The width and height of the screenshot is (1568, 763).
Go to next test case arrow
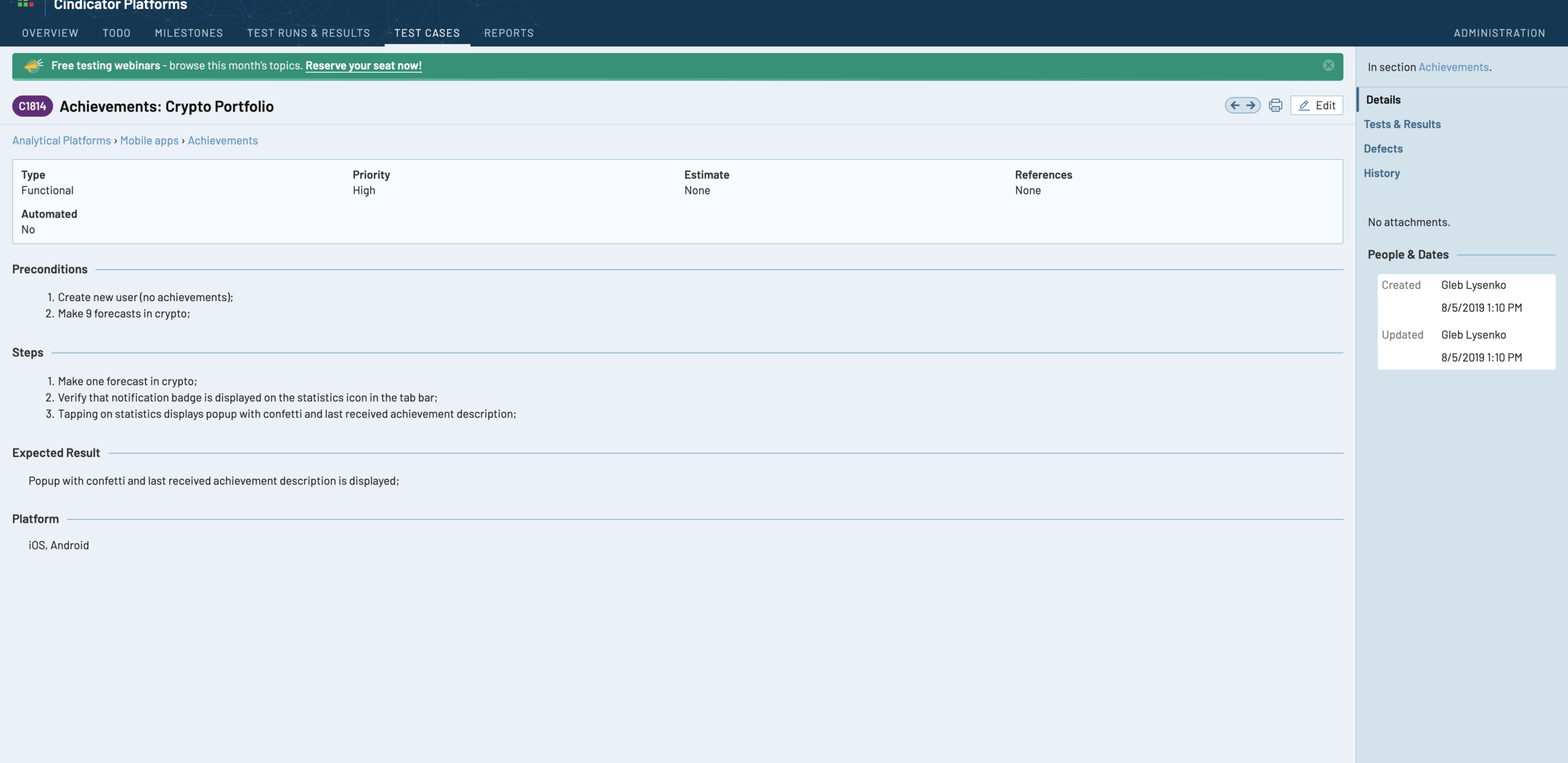1251,105
